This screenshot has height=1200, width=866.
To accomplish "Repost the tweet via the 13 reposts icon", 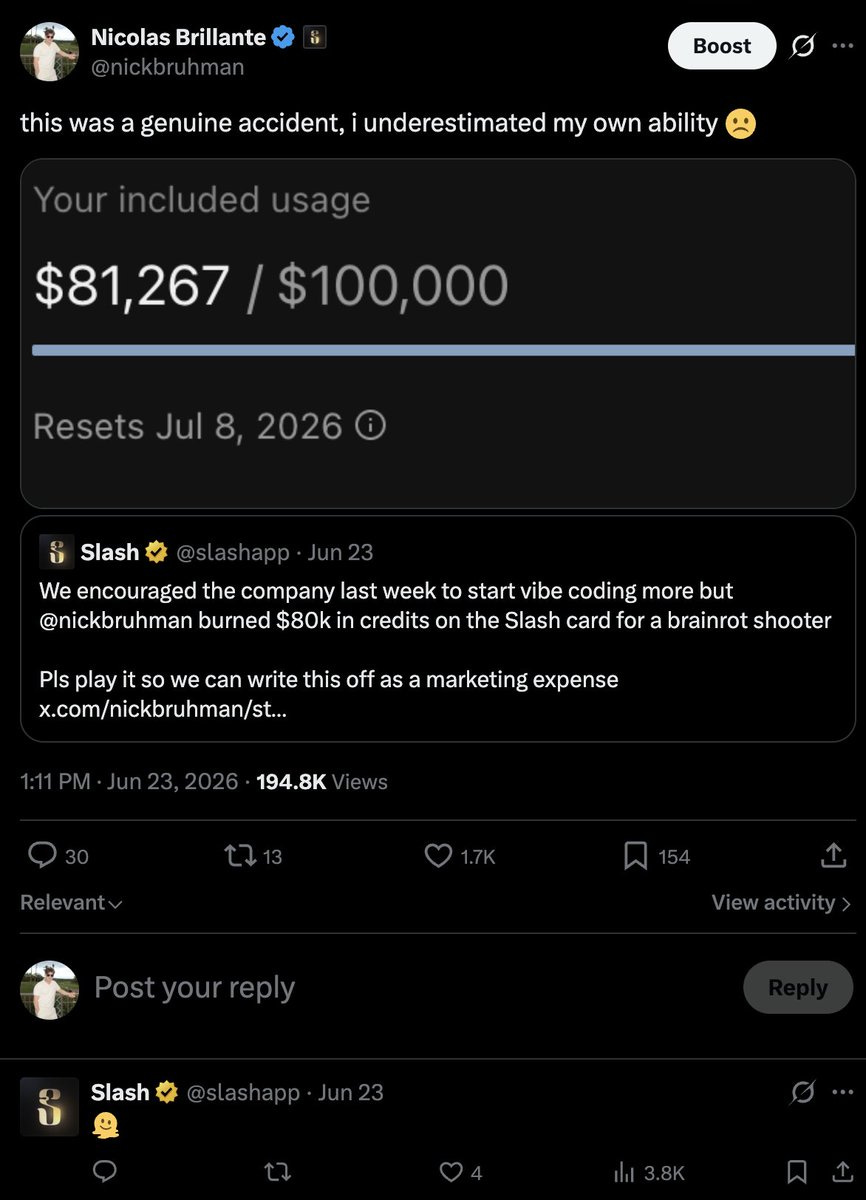I will (239, 856).
